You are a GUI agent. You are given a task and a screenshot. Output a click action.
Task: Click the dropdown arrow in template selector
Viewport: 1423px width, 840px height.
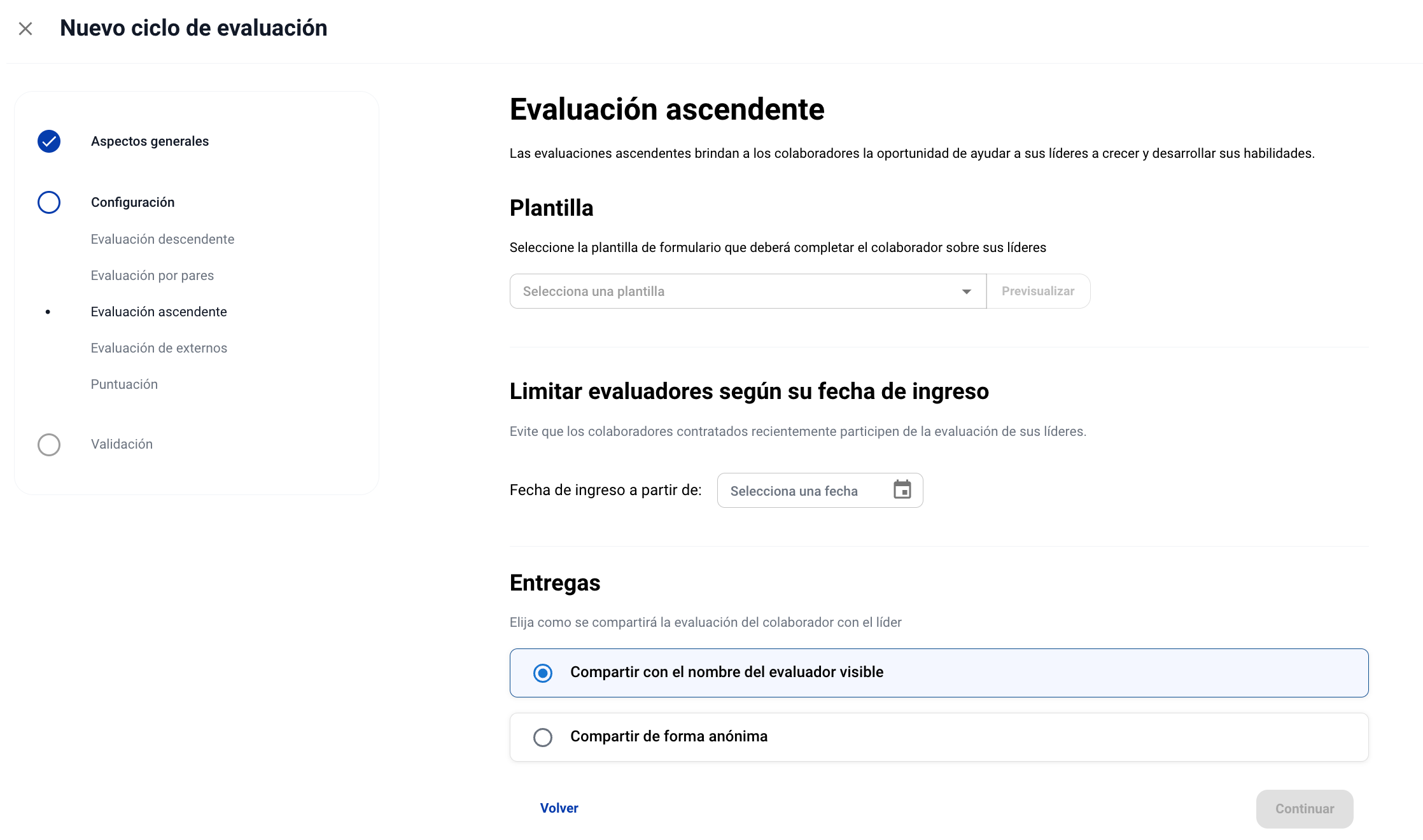click(x=966, y=291)
